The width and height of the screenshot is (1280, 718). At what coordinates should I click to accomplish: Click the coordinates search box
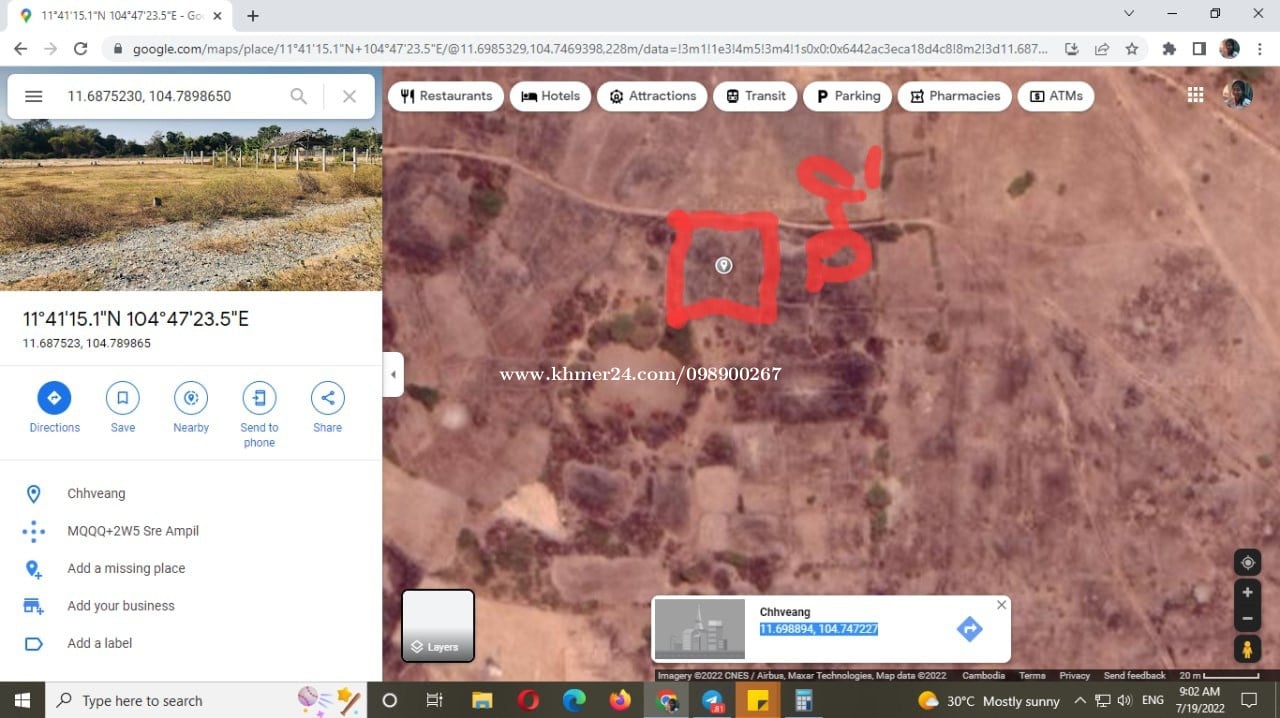click(x=170, y=96)
